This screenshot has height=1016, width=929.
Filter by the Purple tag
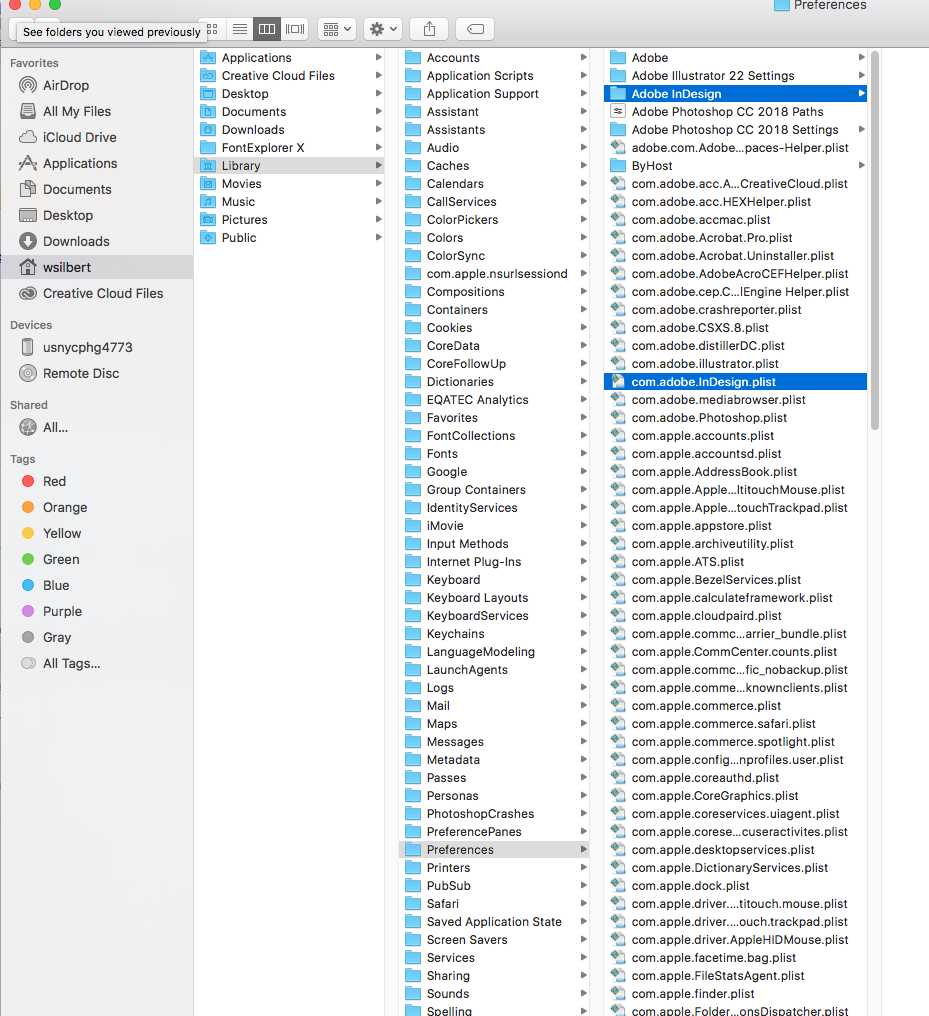point(97,612)
